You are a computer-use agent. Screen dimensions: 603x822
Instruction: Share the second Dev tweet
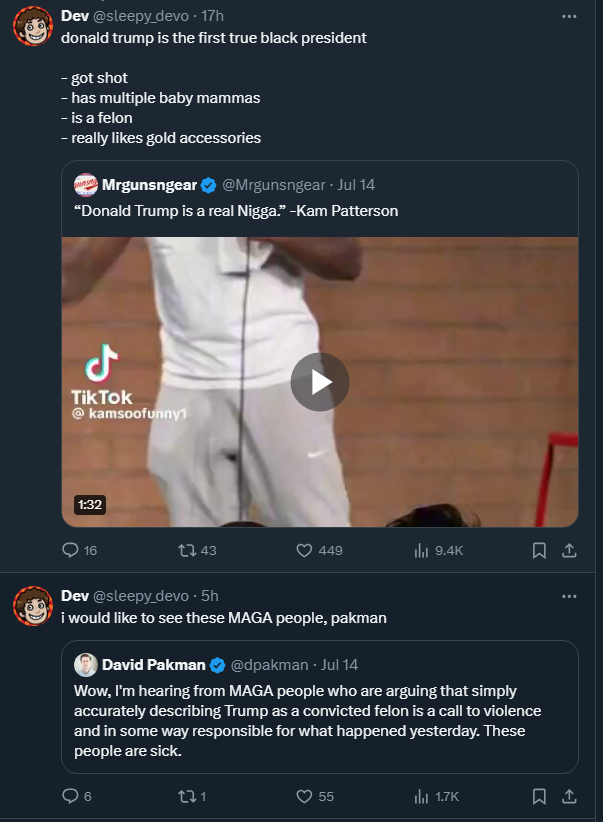pyautogui.click(x=569, y=796)
